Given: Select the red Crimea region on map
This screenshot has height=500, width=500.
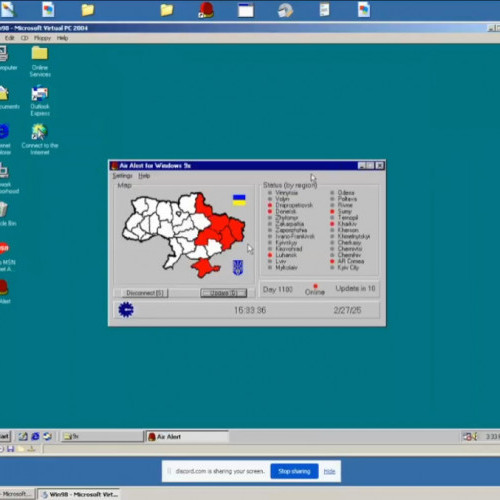Looking at the screenshot, I should coord(205,268).
